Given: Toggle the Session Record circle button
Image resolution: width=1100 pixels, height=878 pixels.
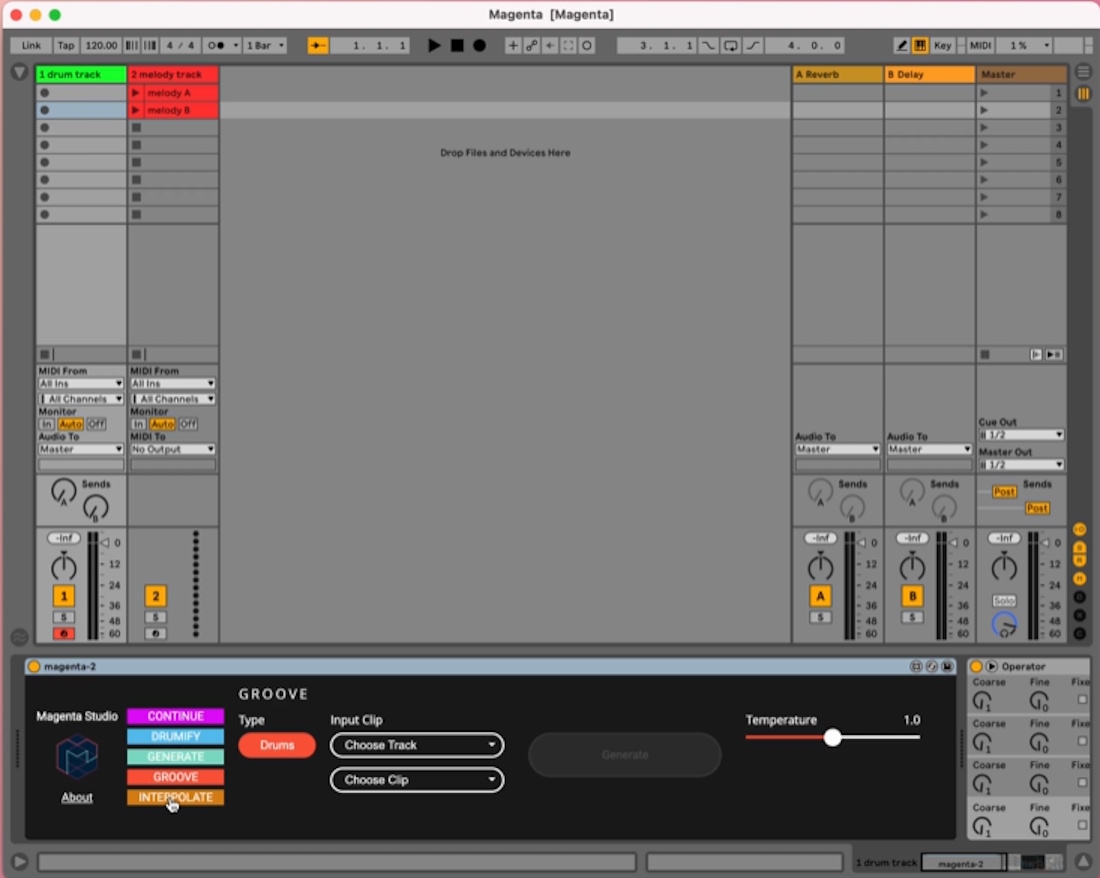Looking at the screenshot, I should coord(587,46).
